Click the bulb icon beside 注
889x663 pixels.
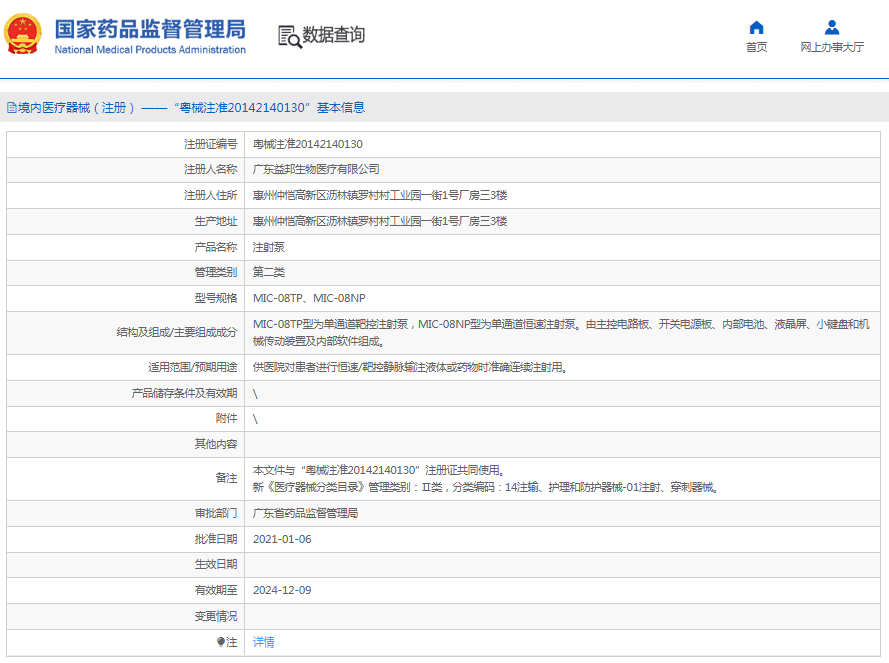coord(221,642)
